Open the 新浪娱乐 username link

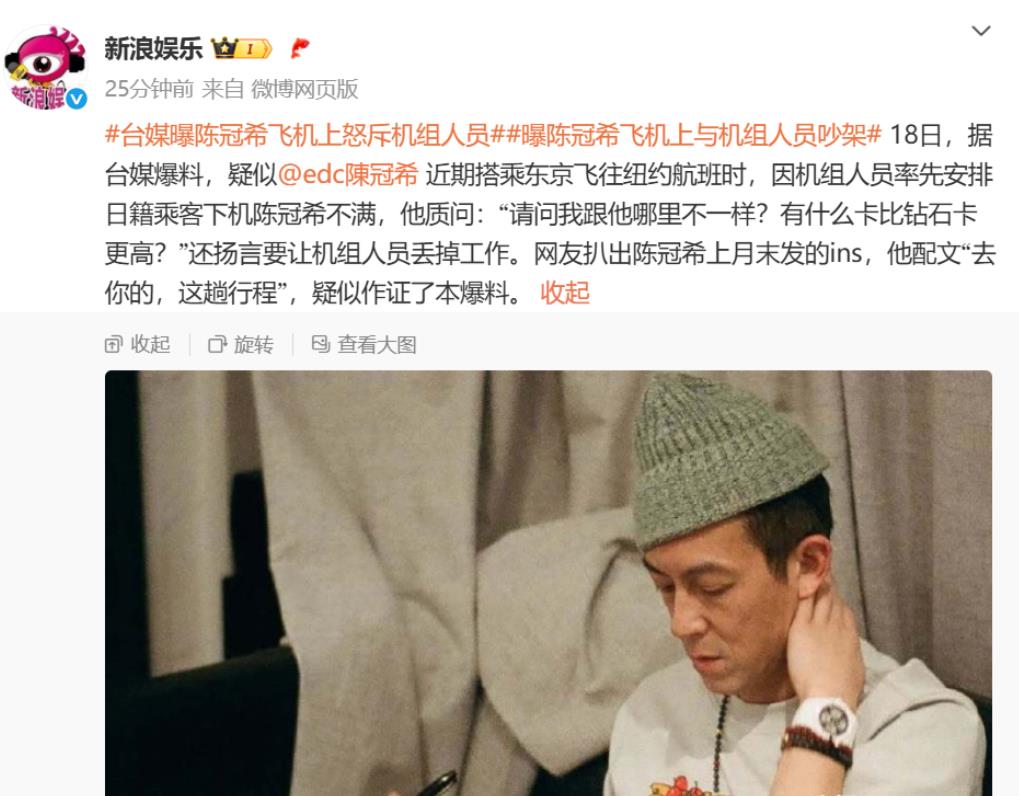coord(153,49)
